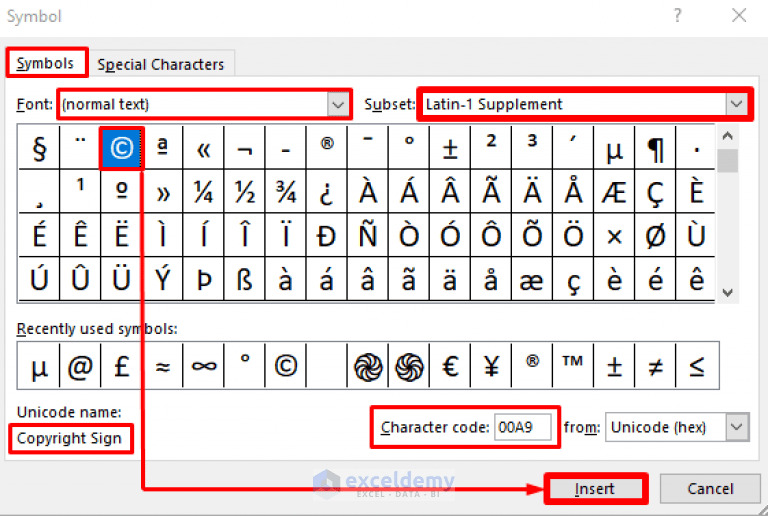
Task: Select the plus-minus ± symbol in the grid
Action: pyautogui.click(x=450, y=148)
